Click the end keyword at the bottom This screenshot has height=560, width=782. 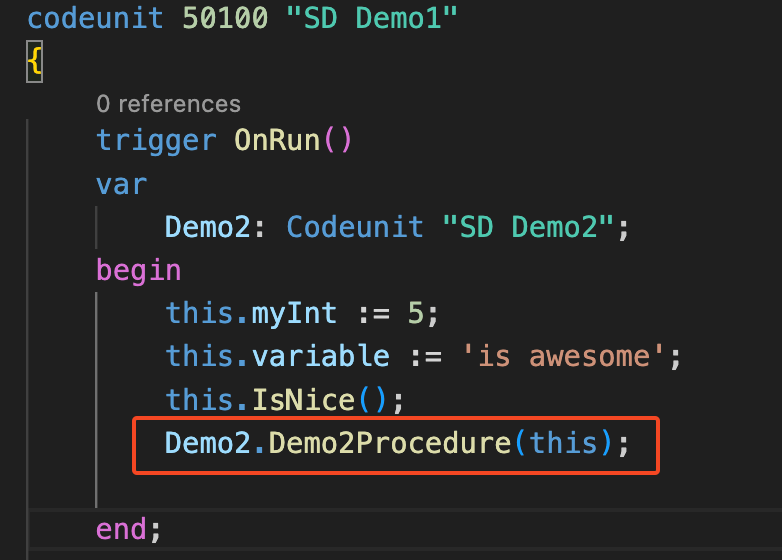121,527
